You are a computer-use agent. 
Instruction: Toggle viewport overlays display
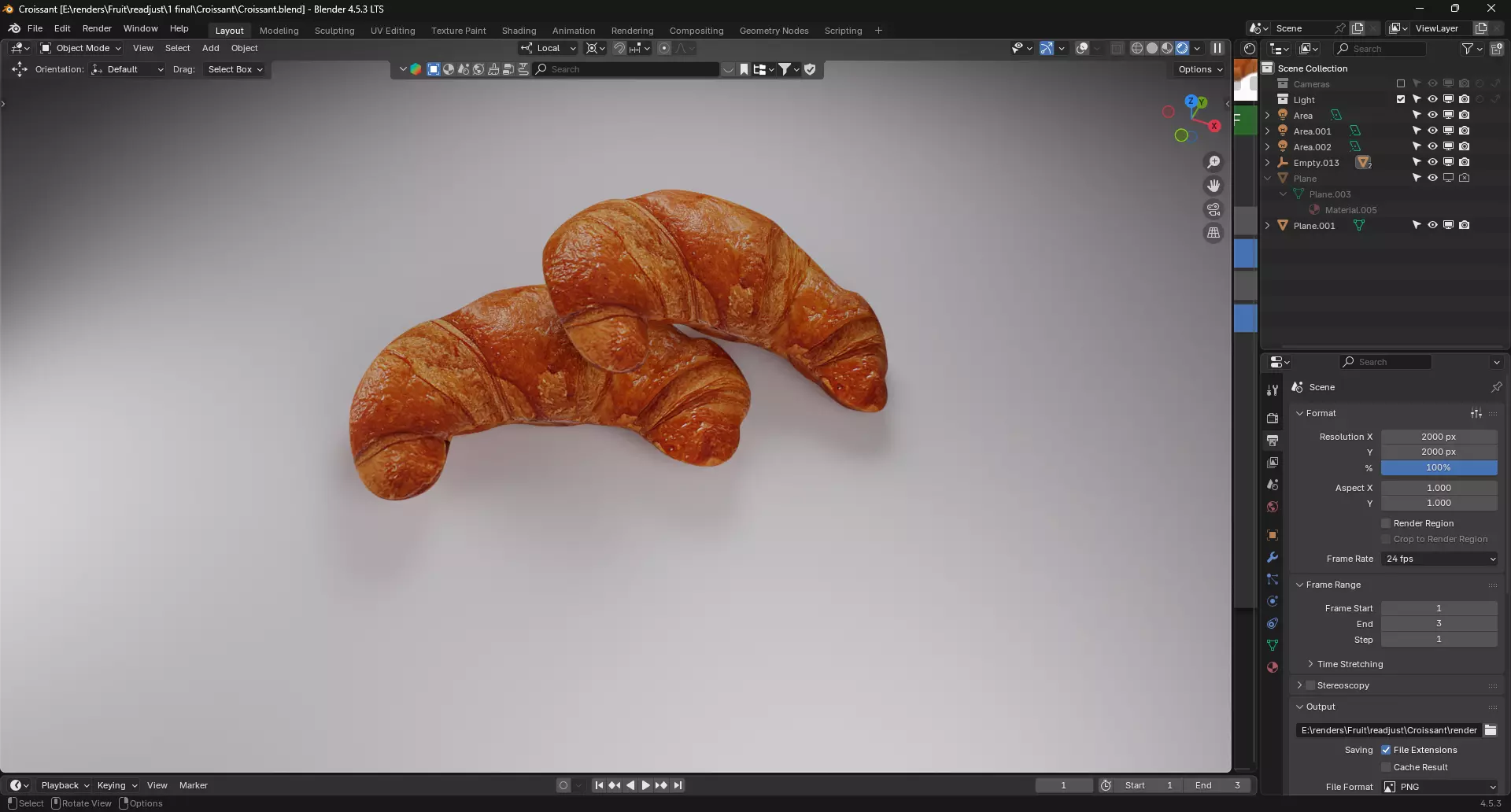[x=1083, y=48]
